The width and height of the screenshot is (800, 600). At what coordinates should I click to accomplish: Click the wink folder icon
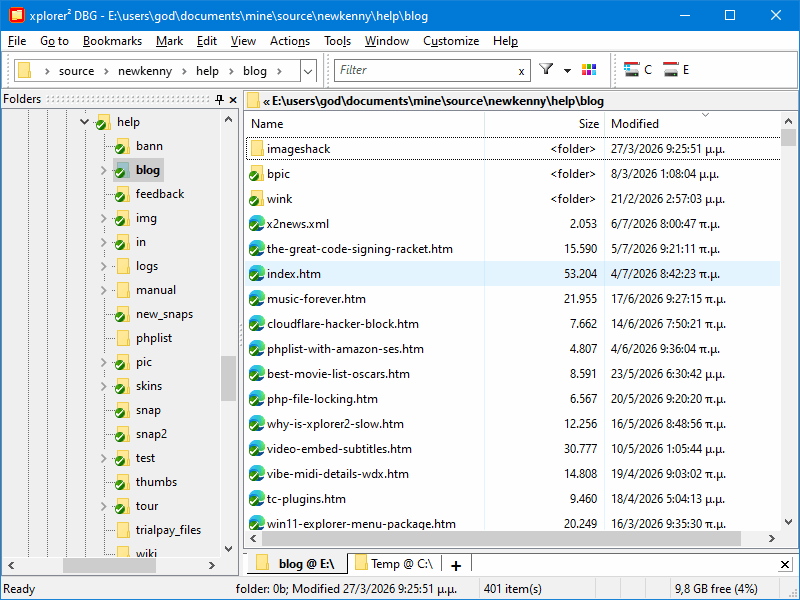pos(256,198)
